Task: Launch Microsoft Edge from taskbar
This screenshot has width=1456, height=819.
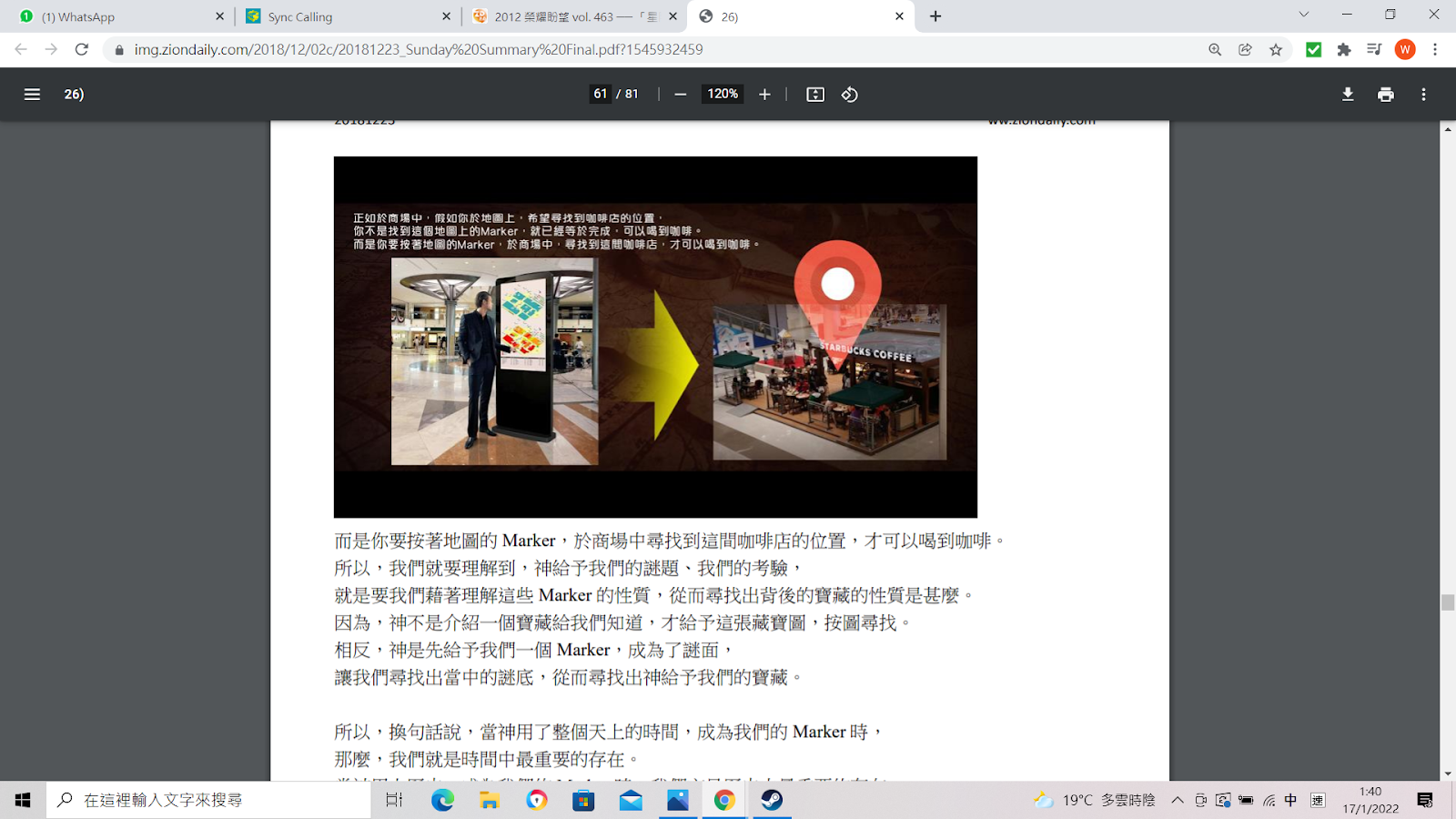Action: 442,800
